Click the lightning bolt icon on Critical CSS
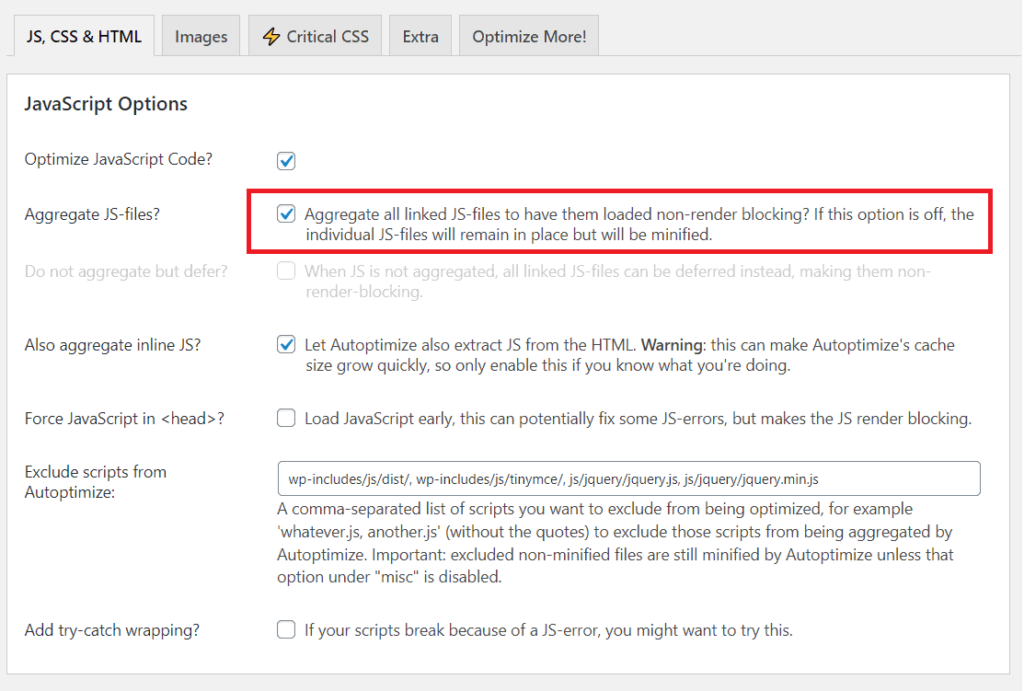This screenshot has height=691, width=1024. pos(271,37)
